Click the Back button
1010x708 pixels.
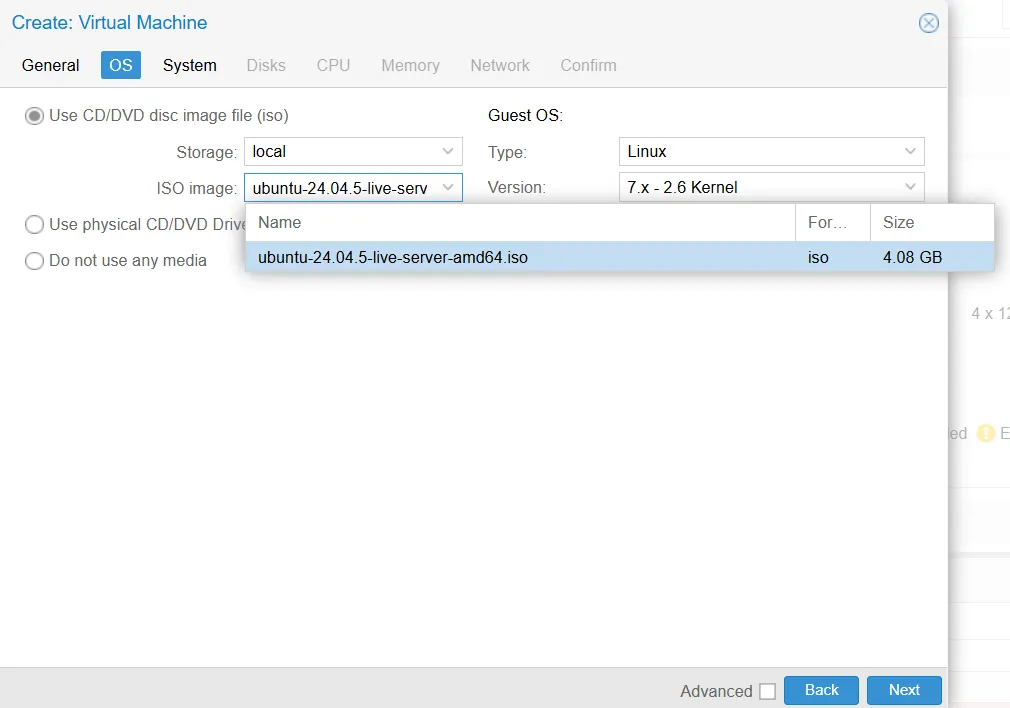pyautogui.click(x=821, y=690)
